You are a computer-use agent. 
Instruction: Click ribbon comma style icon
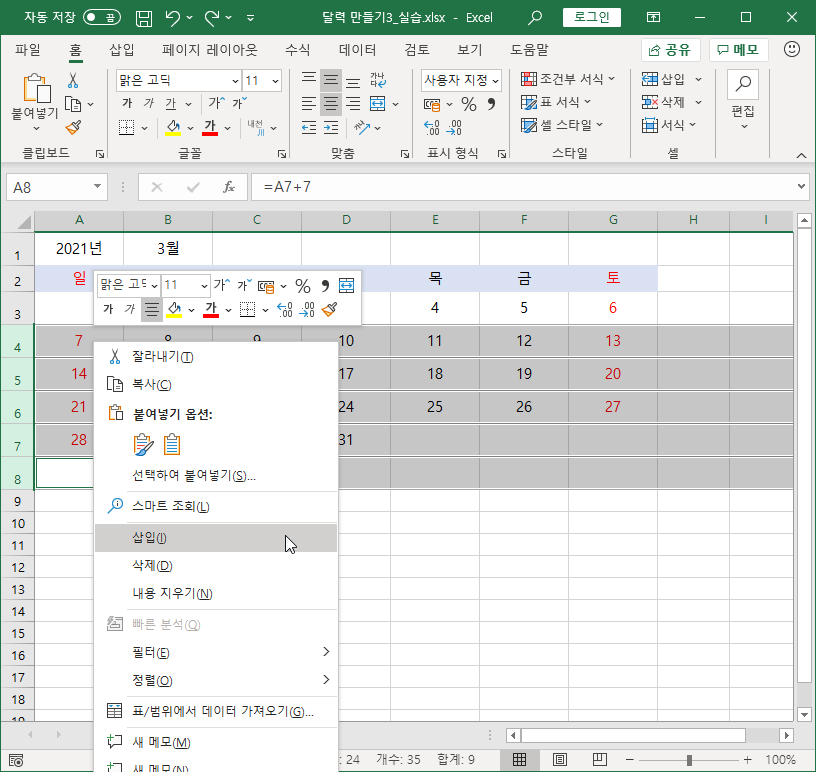491,104
